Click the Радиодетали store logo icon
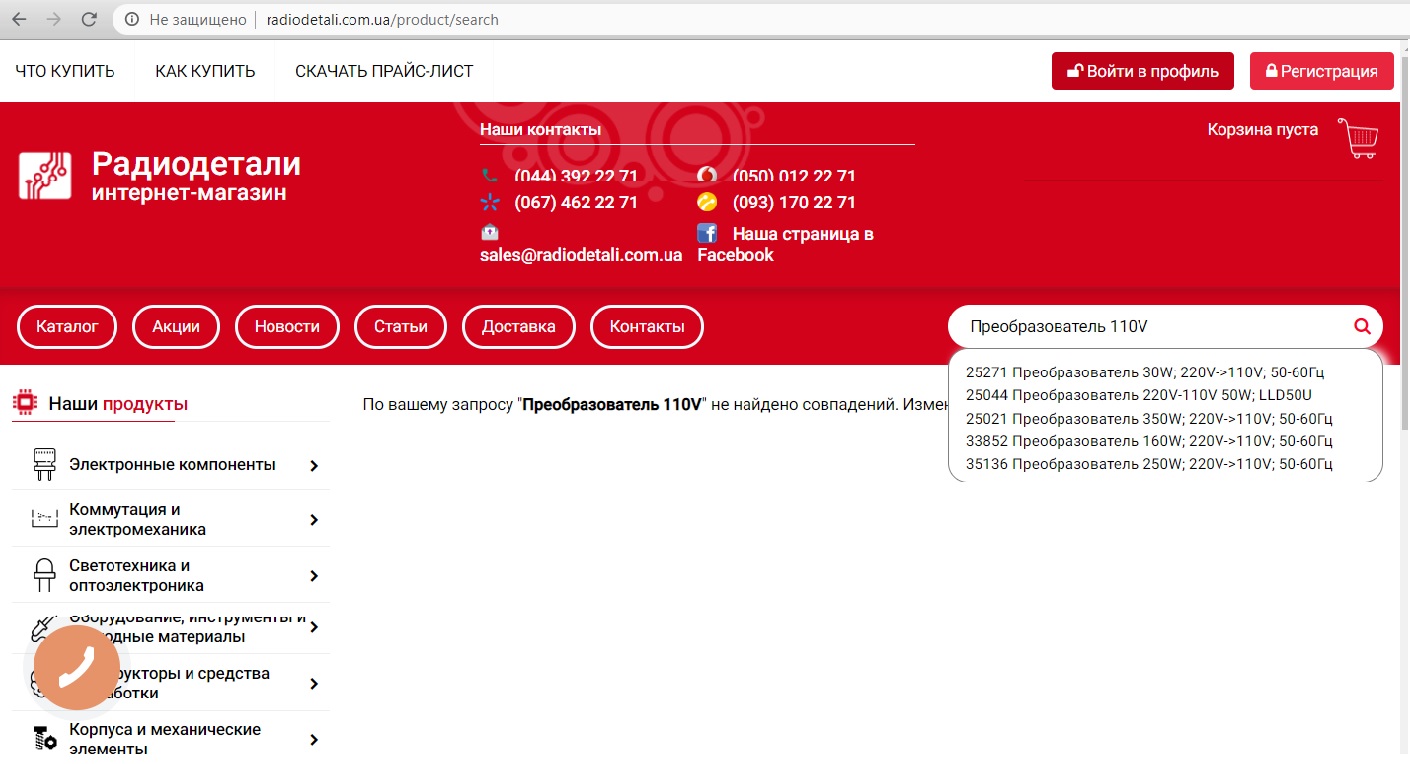This screenshot has height=764, width=1410. 45,175
